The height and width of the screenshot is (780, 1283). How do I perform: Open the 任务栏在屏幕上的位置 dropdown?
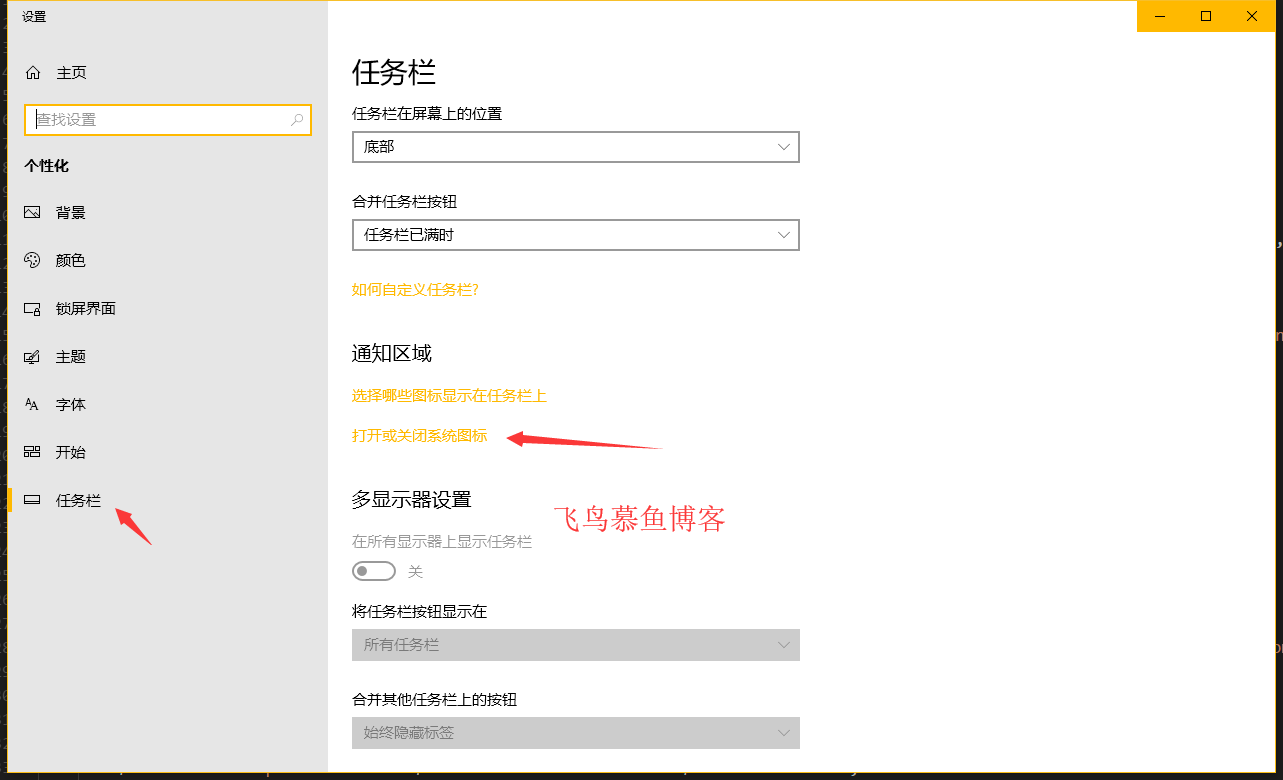[x=575, y=147]
